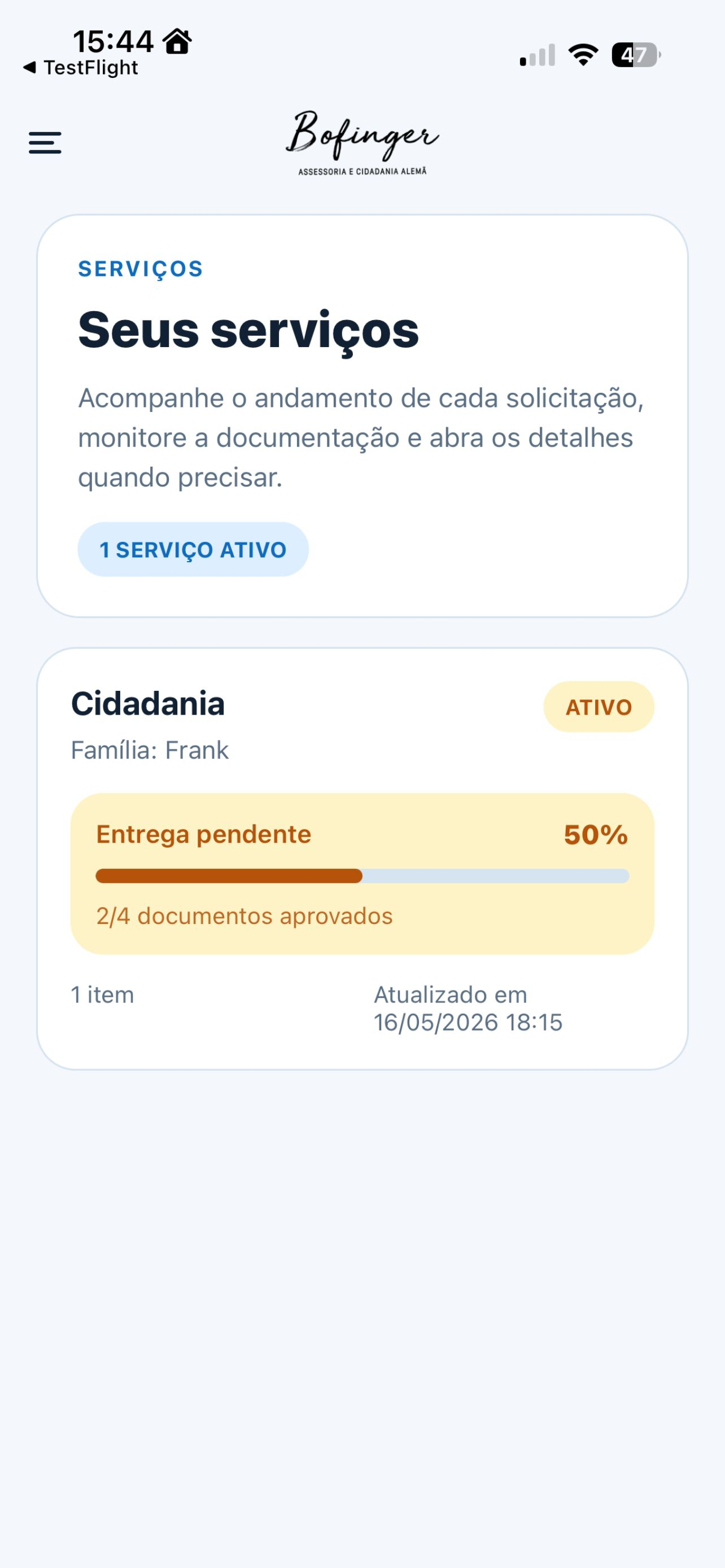Select the Família: Frank subtitle
The image size is (725, 1568).
(x=150, y=750)
